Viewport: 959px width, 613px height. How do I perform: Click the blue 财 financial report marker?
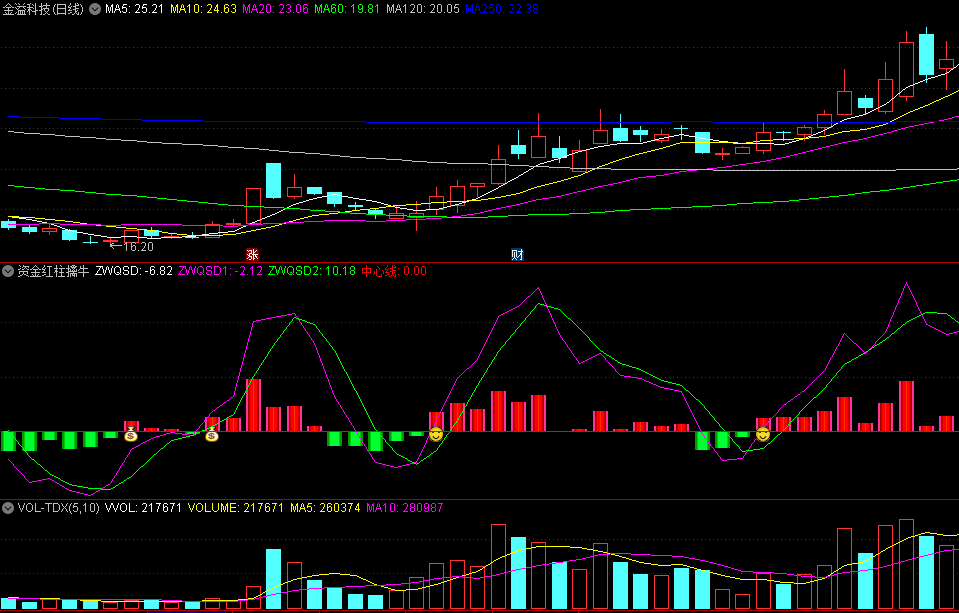pos(517,254)
